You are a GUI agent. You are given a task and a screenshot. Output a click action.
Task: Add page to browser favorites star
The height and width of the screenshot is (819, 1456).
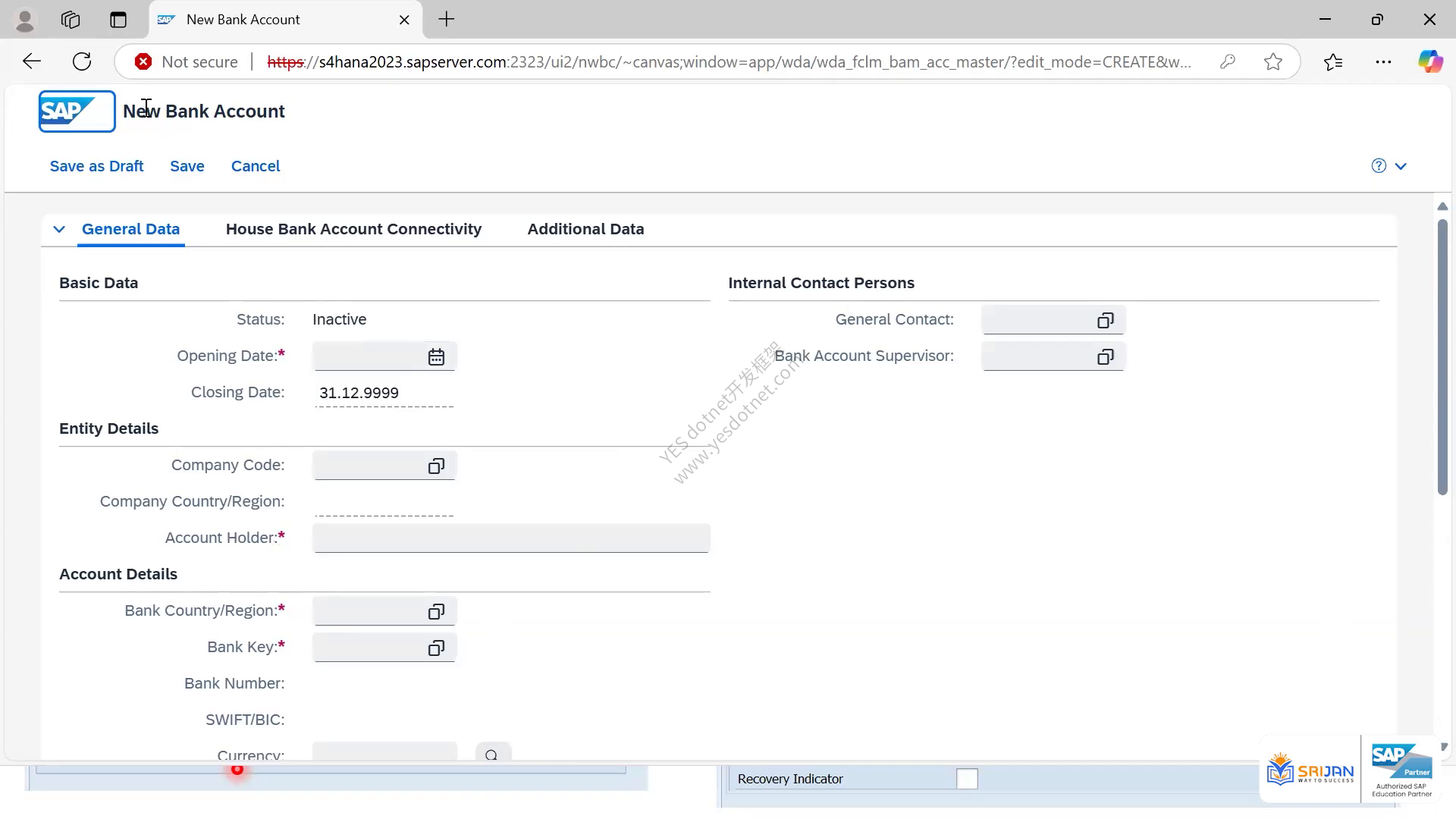pyautogui.click(x=1273, y=62)
